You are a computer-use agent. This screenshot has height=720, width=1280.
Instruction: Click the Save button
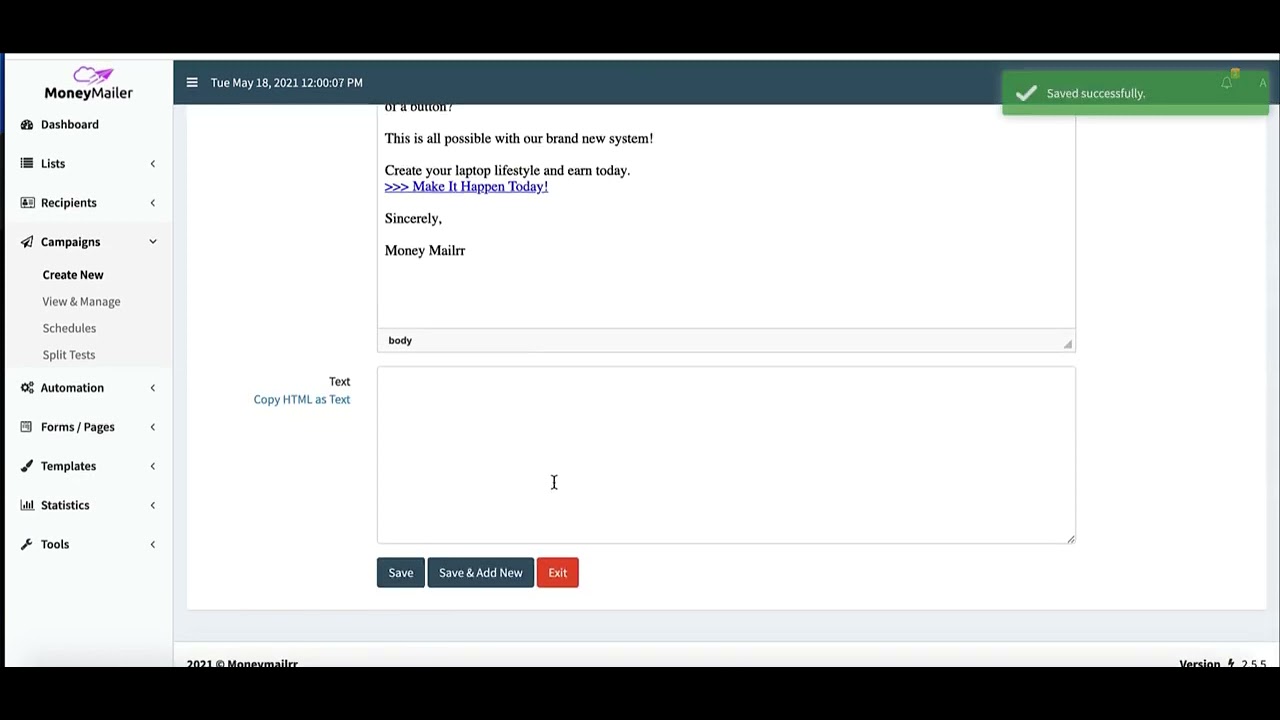click(401, 573)
